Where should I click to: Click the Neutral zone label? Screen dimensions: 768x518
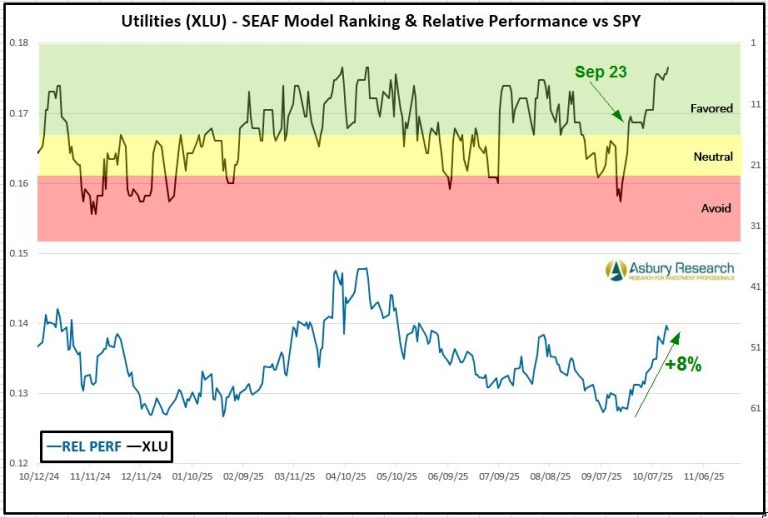(x=712, y=157)
